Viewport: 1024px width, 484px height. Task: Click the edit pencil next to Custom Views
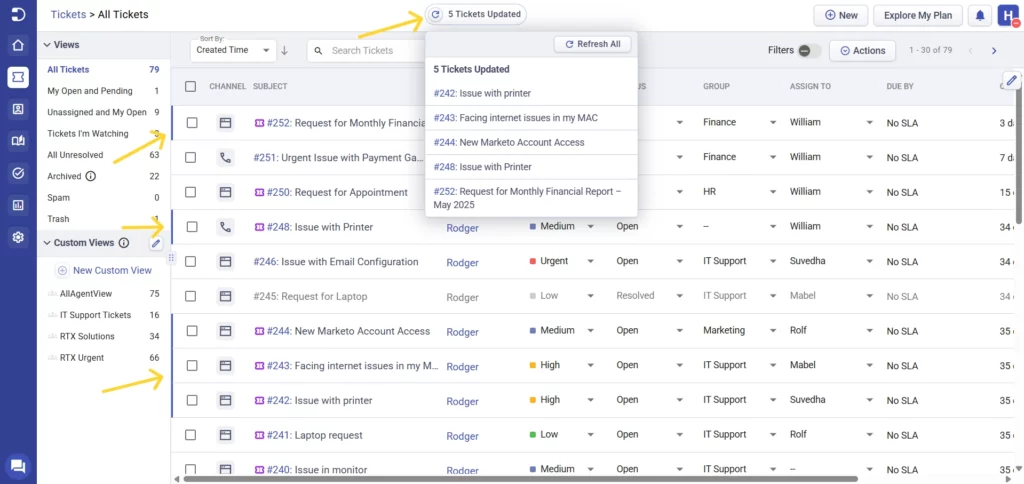point(155,243)
